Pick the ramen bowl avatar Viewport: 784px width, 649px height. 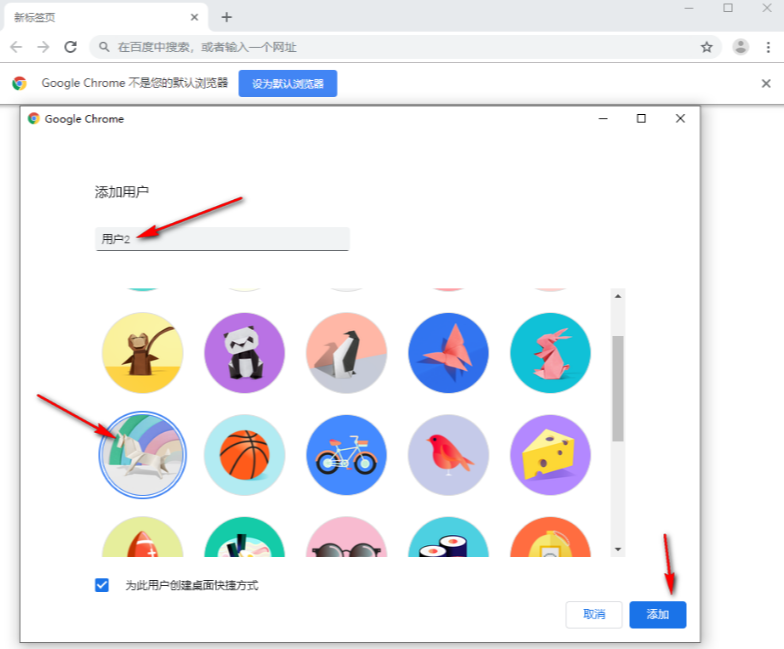click(244, 537)
